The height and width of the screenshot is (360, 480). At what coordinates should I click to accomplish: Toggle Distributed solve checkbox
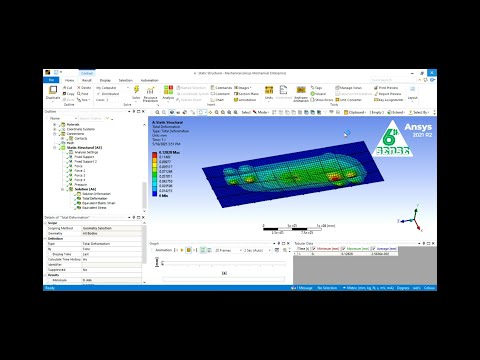coord(98,94)
